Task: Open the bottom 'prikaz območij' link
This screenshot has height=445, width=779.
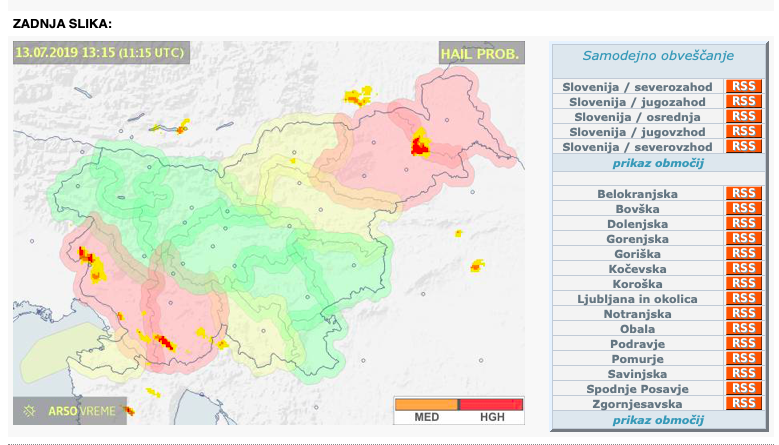Action: tap(658, 420)
